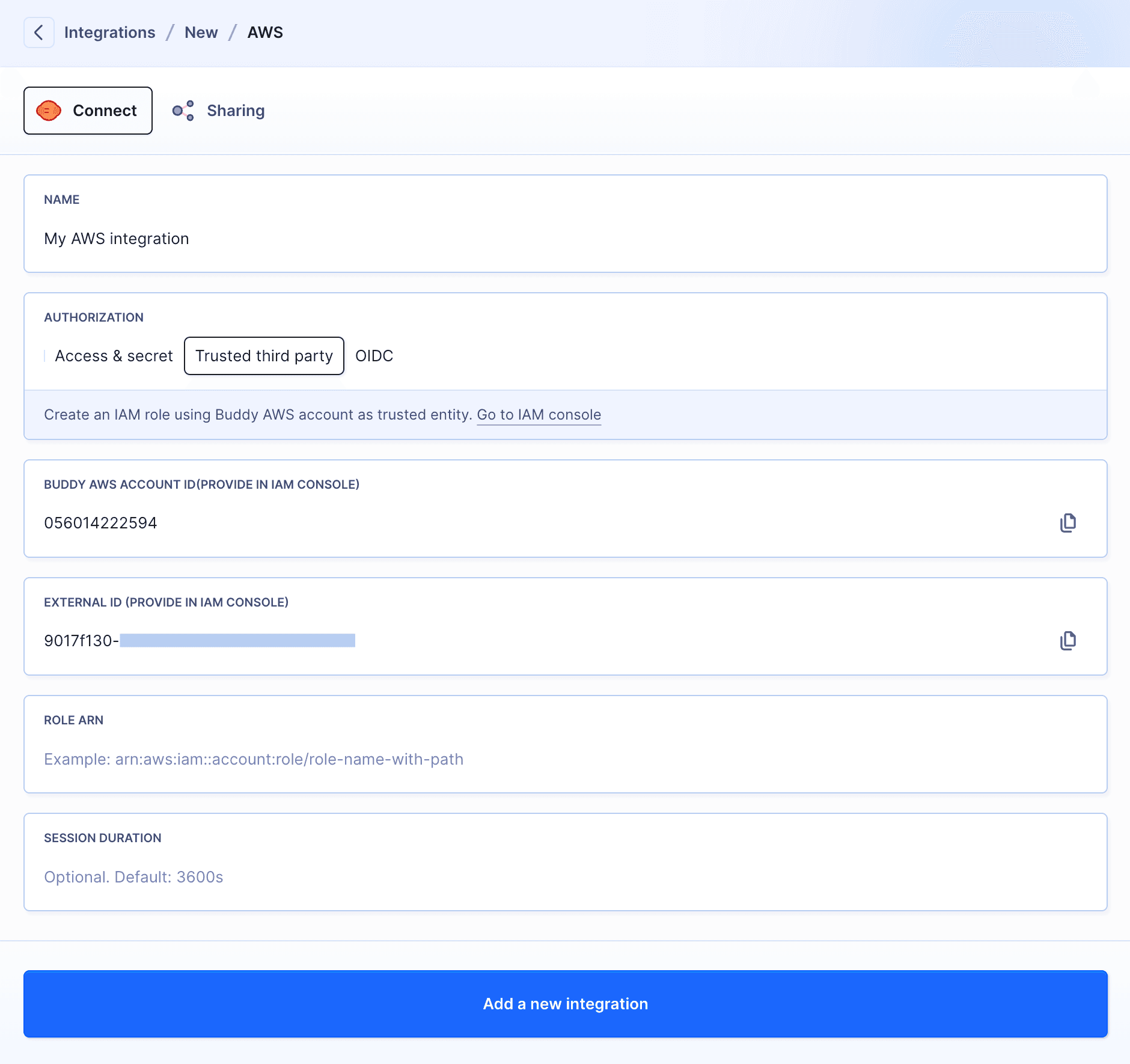The image size is (1130, 1064).
Task: Switch to the Sharing tab
Action: [218, 111]
